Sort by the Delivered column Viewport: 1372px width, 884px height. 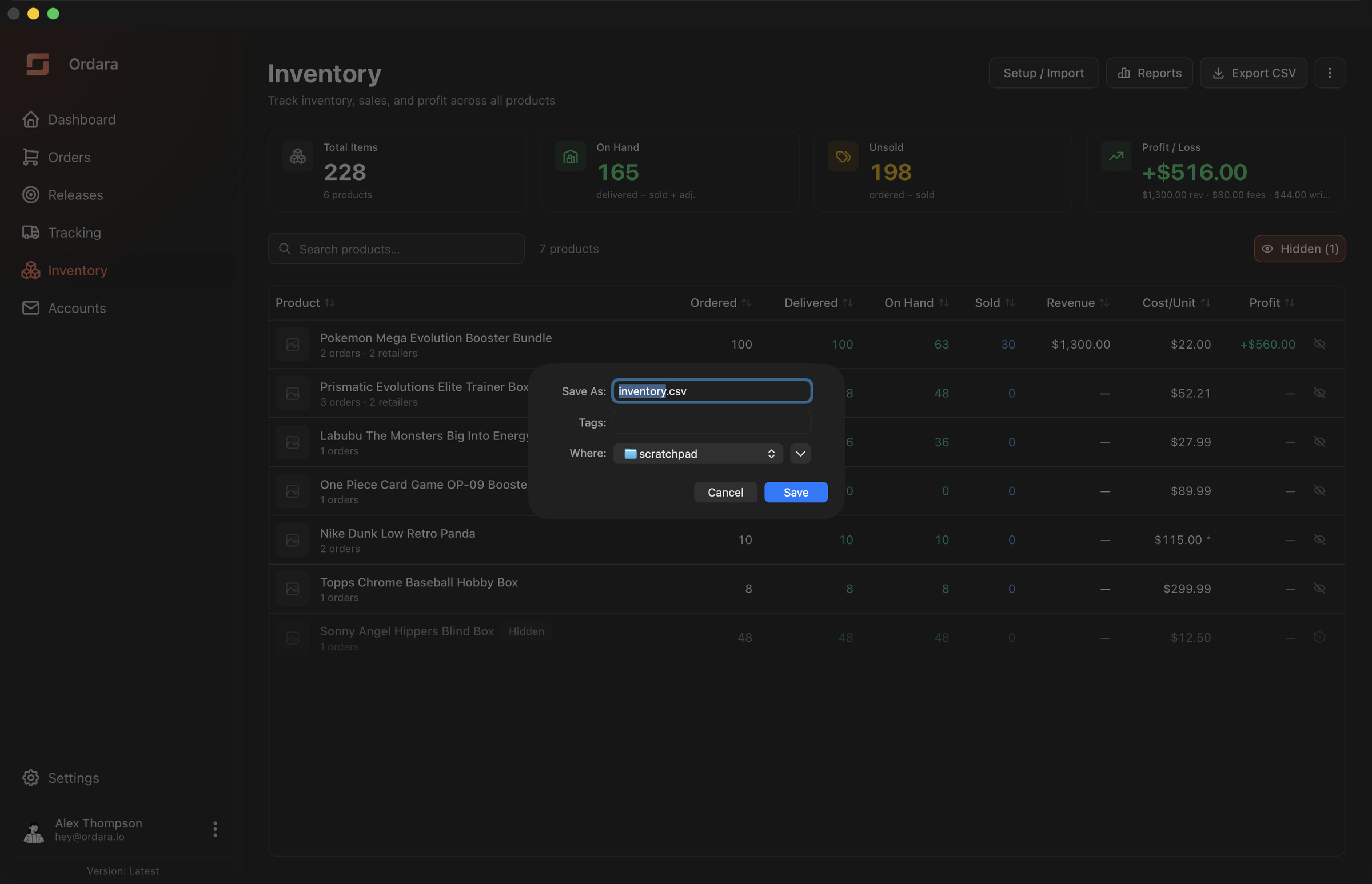click(x=819, y=302)
